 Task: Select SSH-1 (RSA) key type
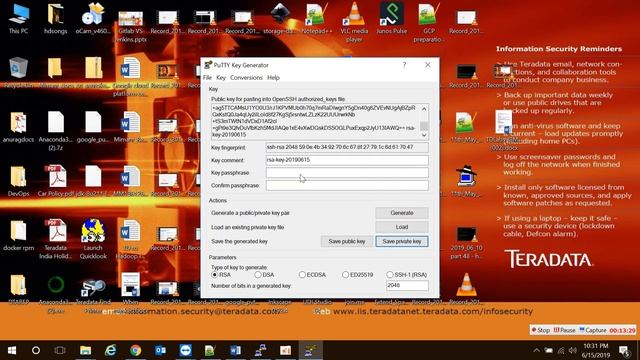tap(406, 275)
